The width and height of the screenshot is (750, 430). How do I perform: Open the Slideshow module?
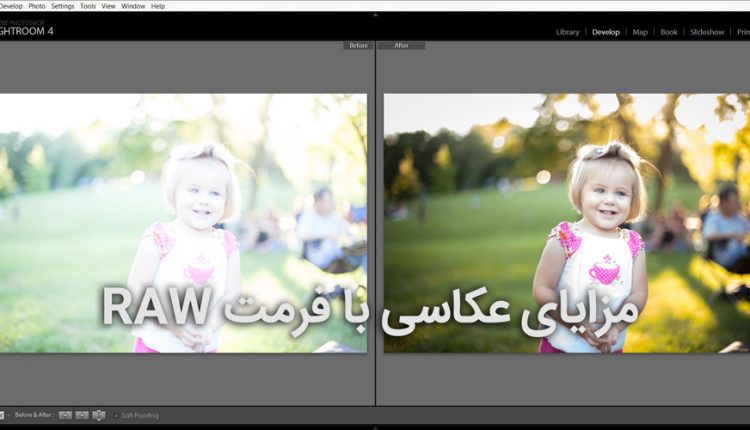[x=707, y=32]
